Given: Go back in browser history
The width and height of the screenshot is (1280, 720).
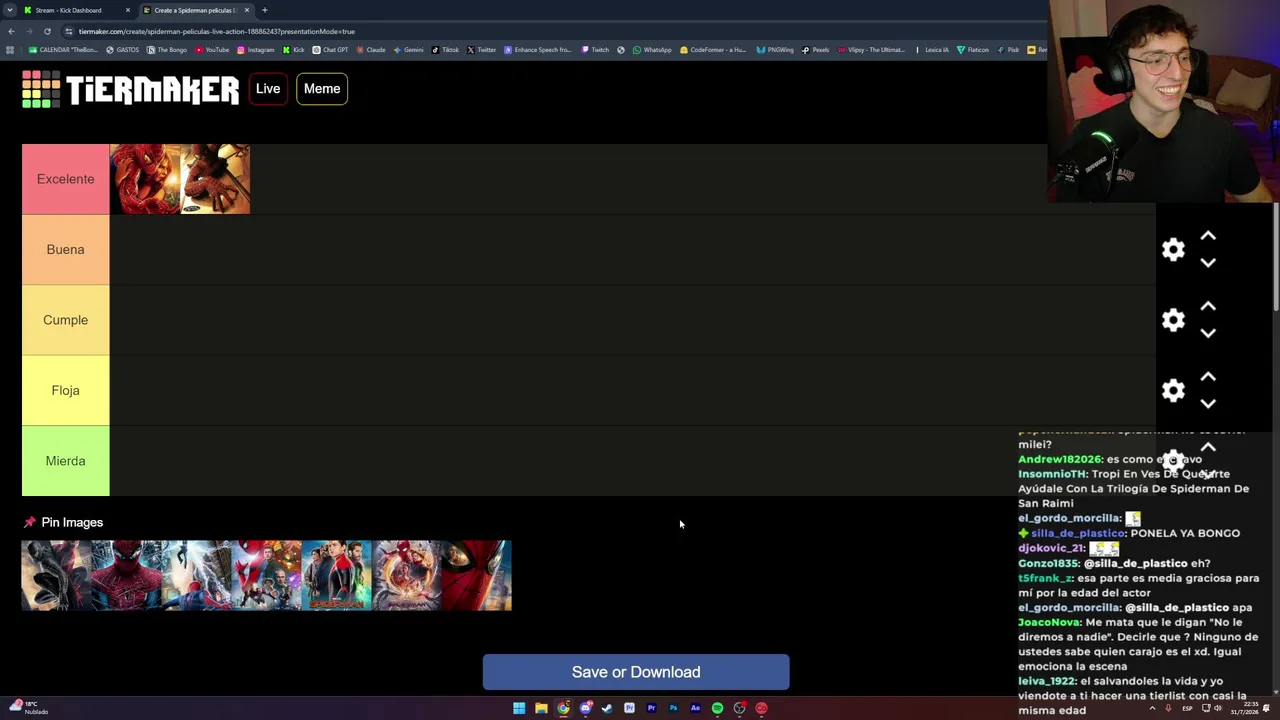Looking at the screenshot, I should coord(11,31).
